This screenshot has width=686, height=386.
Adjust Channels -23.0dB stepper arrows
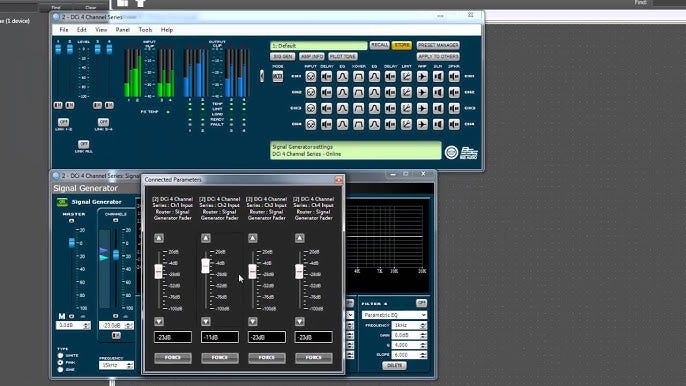[129, 326]
